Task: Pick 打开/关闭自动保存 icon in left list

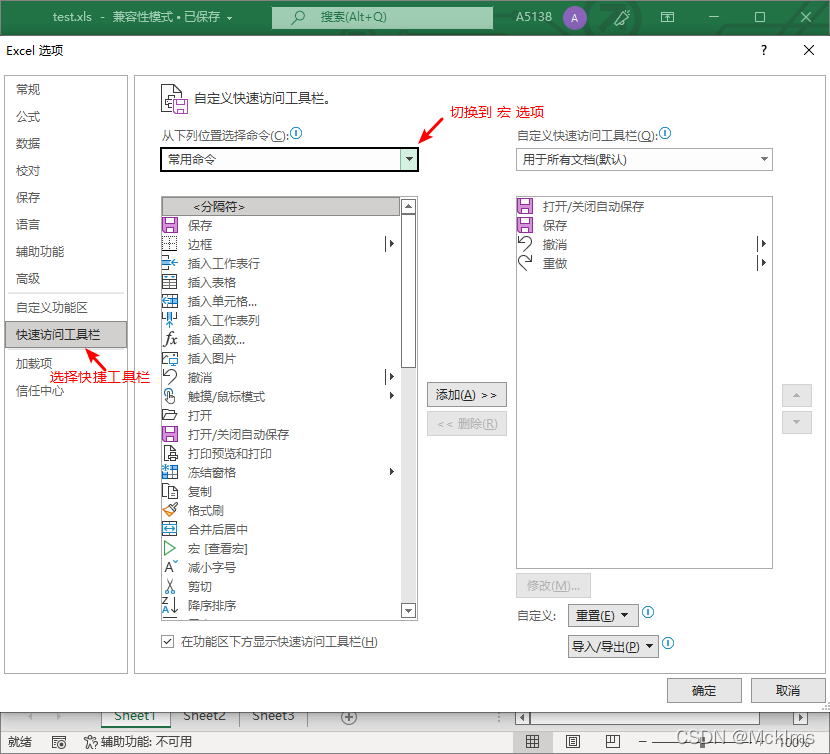Action: pyautogui.click(x=169, y=434)
